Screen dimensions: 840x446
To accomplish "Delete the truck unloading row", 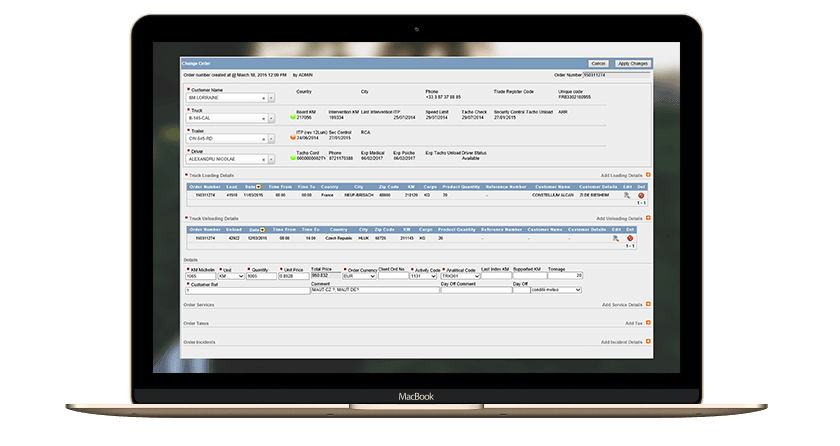I will tap(631, 239).
